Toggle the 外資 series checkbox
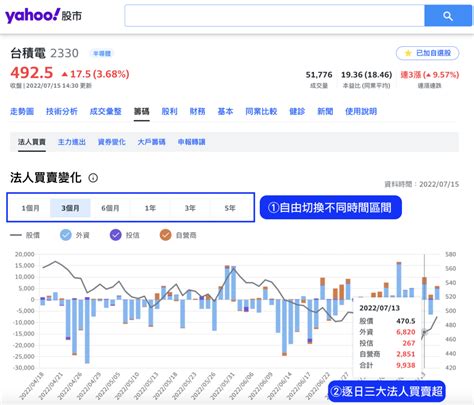 66,235
